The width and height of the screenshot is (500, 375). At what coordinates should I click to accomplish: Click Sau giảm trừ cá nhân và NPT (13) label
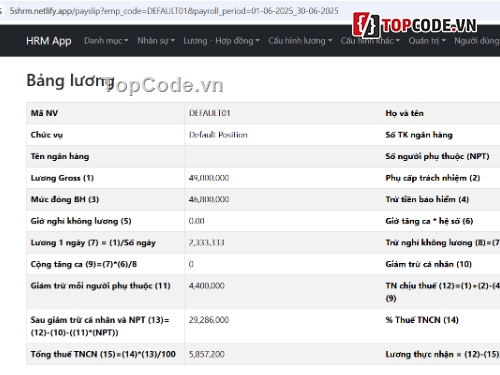(x=100, y=326)
